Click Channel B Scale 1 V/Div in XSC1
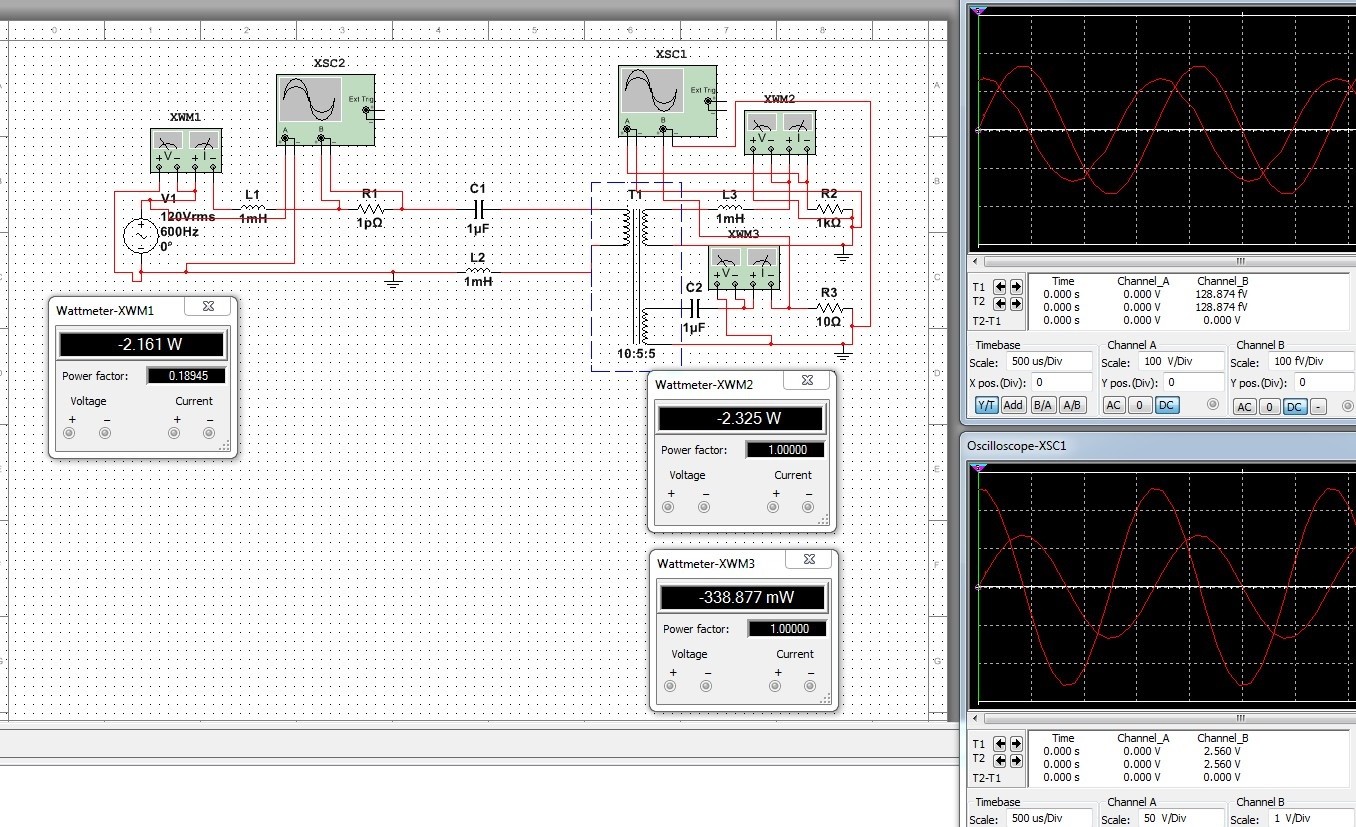This screenshot has width=1356, height=827. [x=1310, y=819]
